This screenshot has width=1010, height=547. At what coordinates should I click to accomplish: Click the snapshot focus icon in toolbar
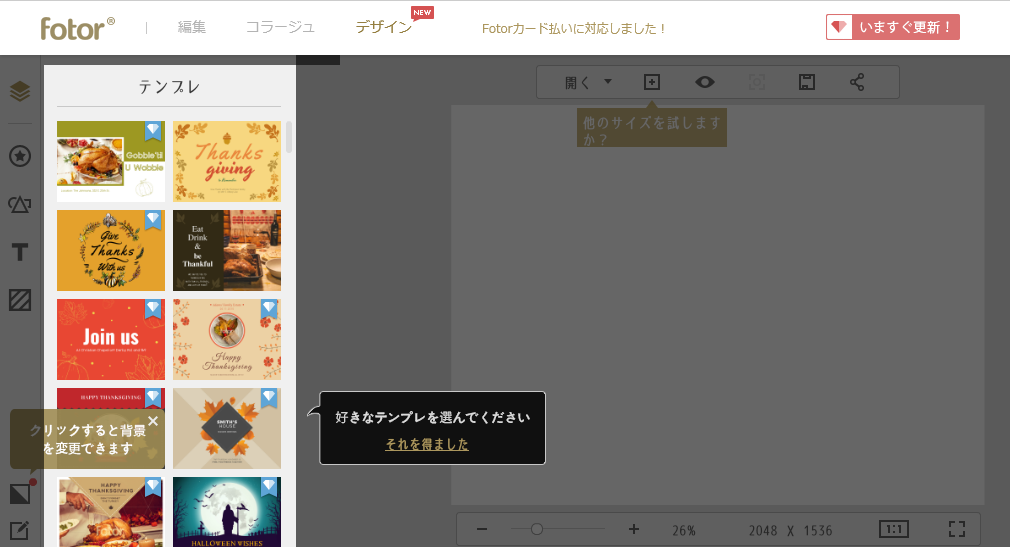757,82
